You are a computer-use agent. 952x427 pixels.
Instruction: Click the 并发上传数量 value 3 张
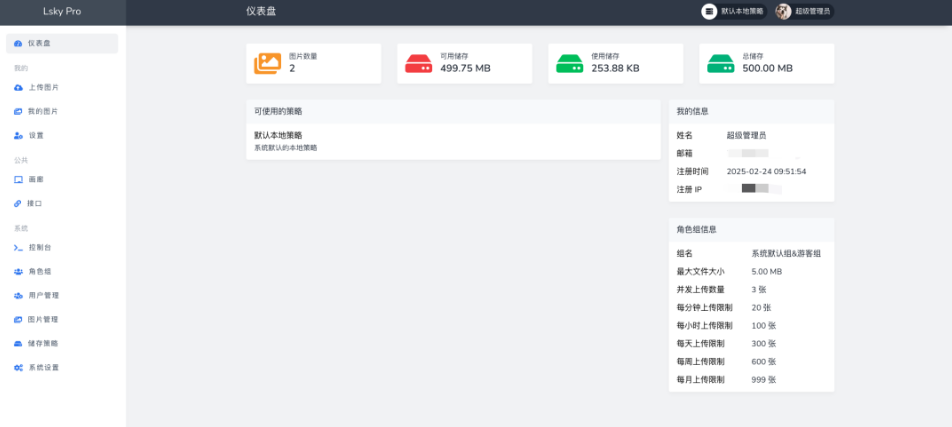[x=759, y=290]
